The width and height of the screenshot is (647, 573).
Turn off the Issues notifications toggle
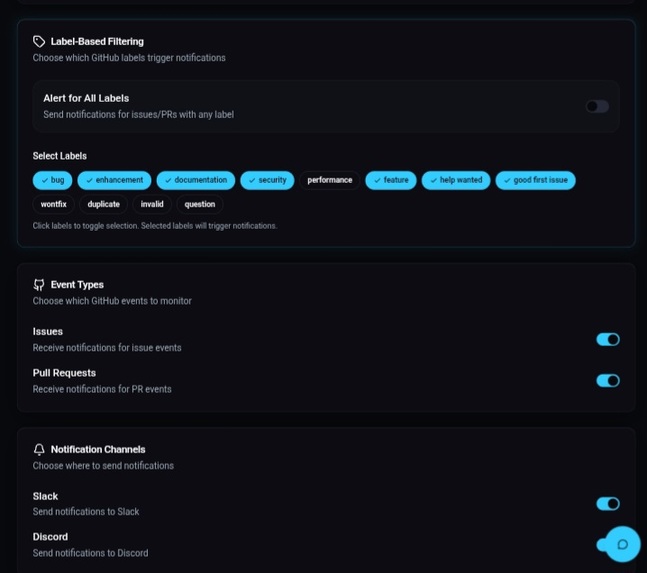(x=608, y=339)
